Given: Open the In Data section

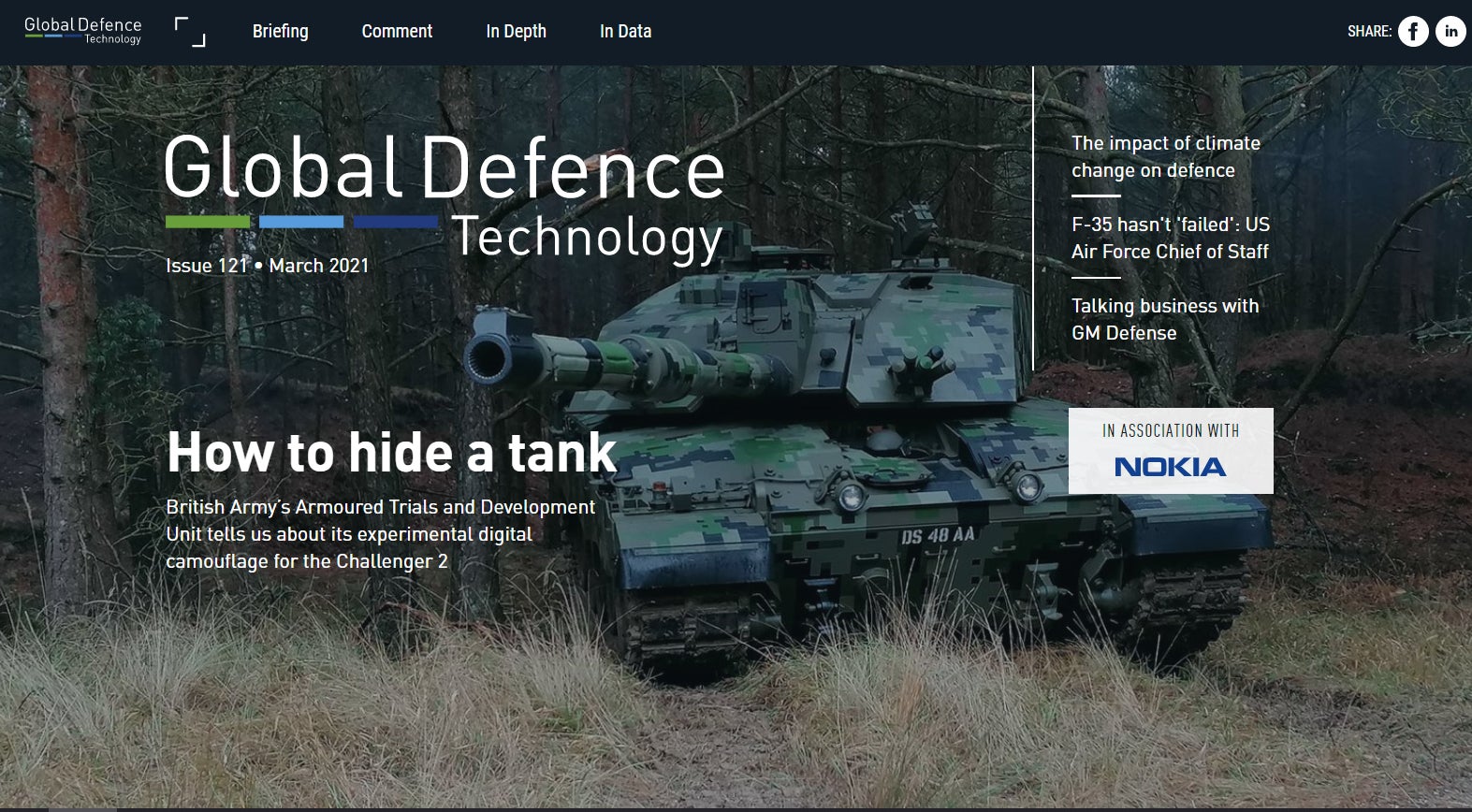Looking at the screenshot, I should tap(625, 31).
